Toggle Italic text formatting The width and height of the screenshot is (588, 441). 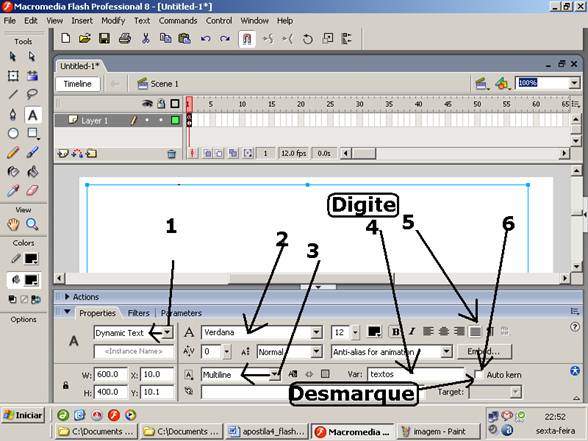click(412, 332)
